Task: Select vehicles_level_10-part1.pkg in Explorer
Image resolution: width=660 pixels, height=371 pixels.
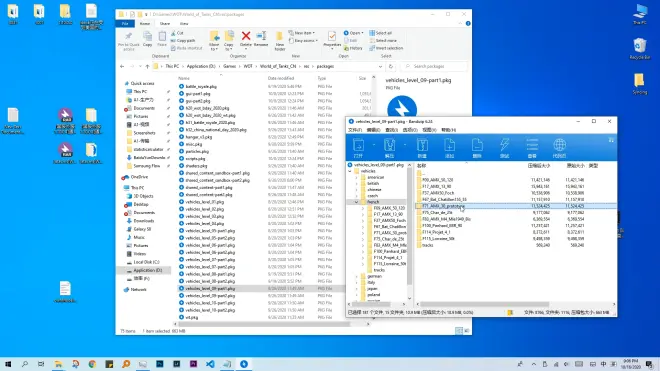Action: click(210, 303)
